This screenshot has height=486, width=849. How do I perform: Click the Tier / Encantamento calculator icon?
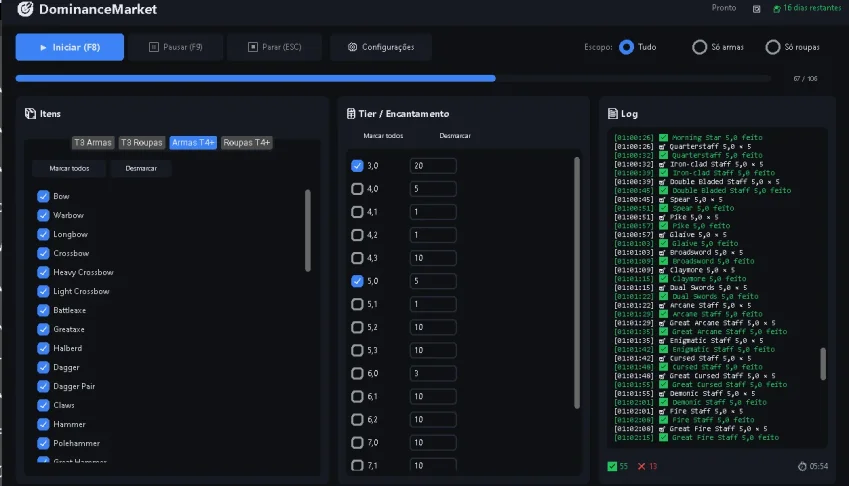point(351,113)
